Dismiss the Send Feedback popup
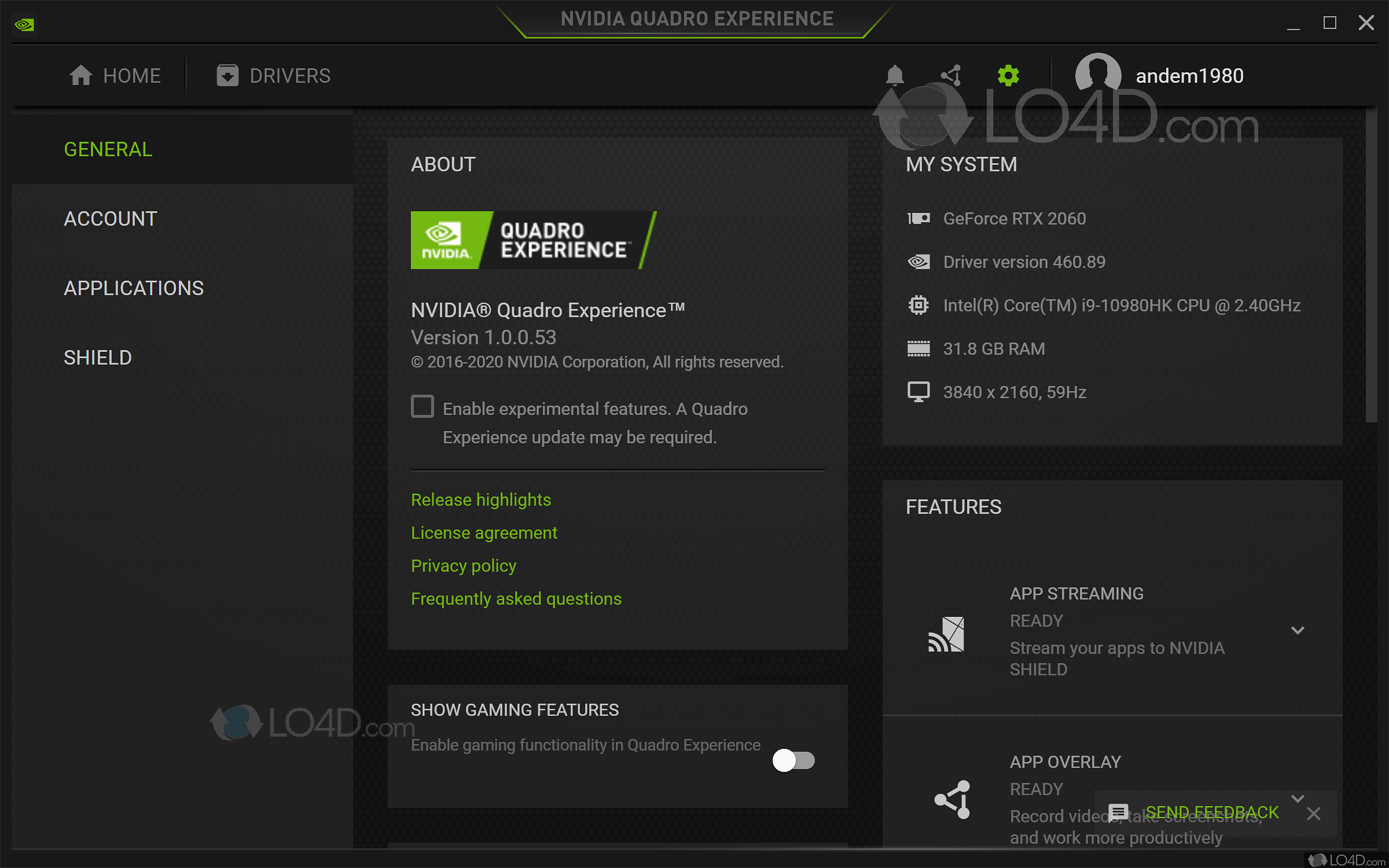This screenshot has width=1389, height=868. click(x=1314, y=814)
